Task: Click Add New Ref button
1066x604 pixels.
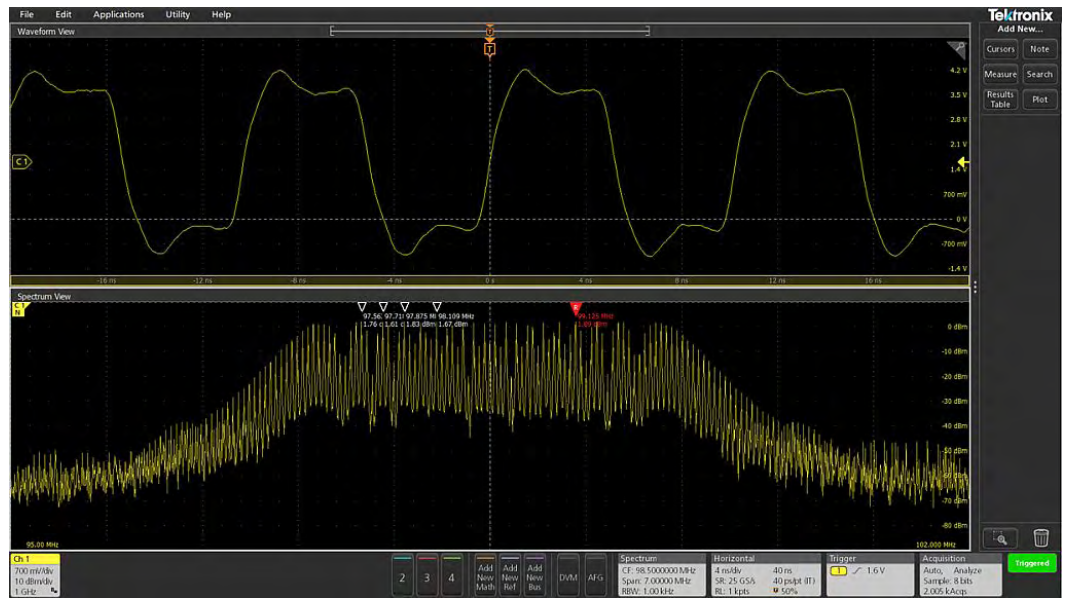Action: (x=510, y=575)
